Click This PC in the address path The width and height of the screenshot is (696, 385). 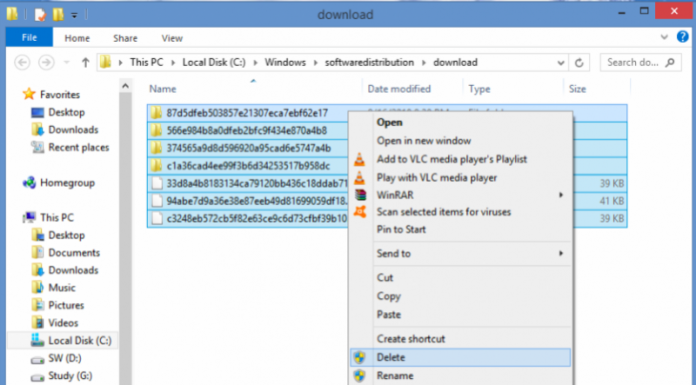[x=146, y=63]
